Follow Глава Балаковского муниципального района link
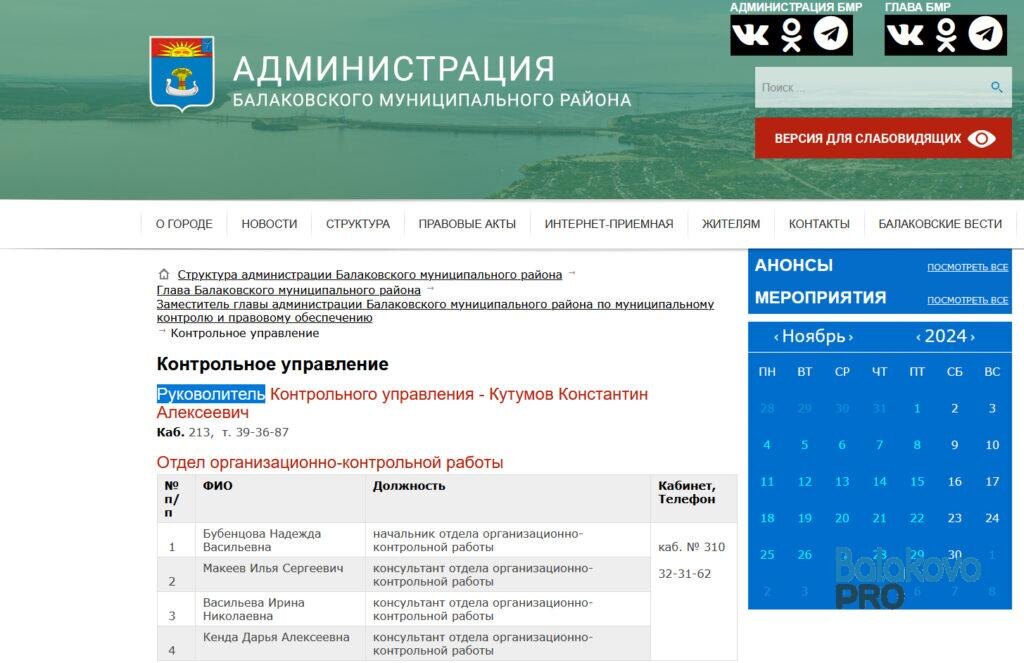This screenshot has height=663, width=1024. [289, 290]
